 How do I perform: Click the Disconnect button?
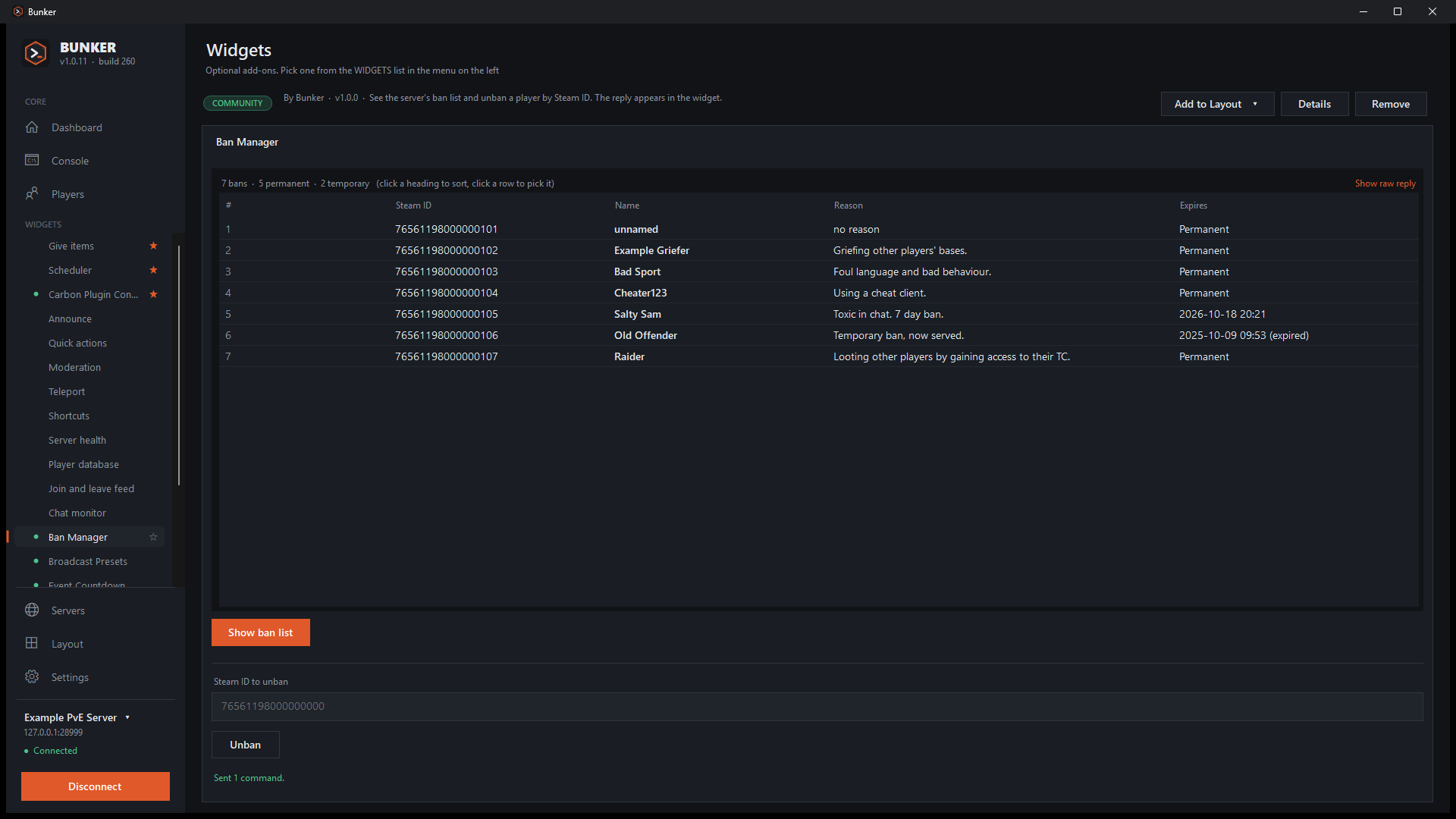click(x=95, y=786)
